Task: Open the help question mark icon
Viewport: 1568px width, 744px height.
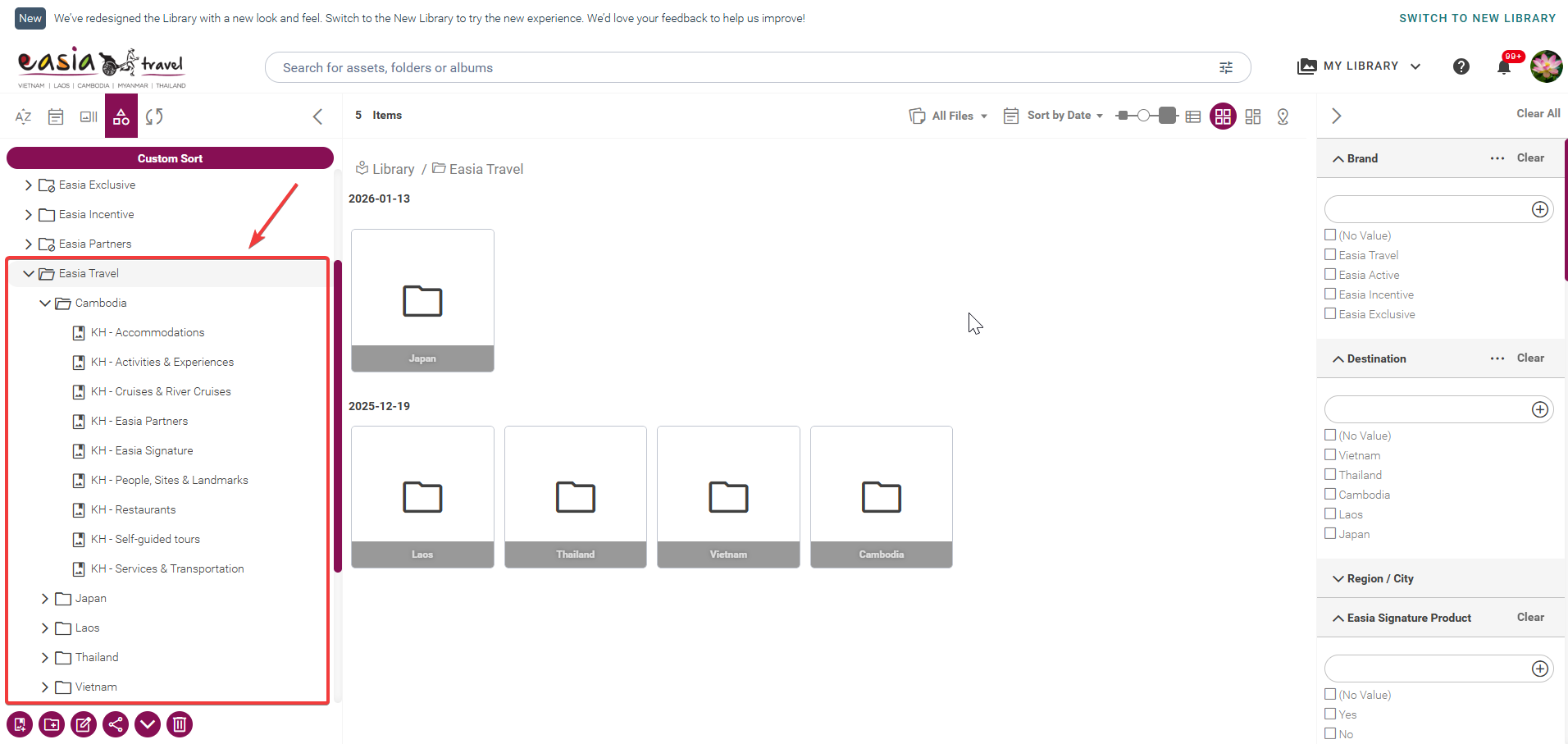Action: tap(1461, 66)
